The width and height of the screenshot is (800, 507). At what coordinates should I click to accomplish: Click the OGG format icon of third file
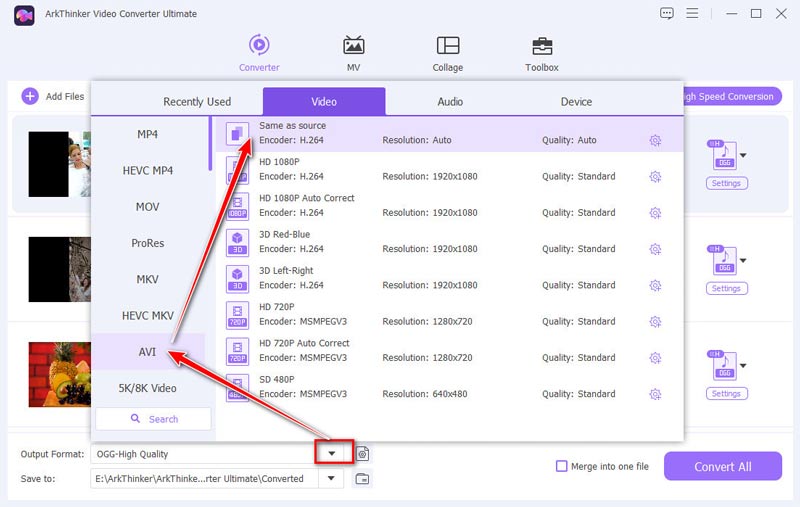724,365
